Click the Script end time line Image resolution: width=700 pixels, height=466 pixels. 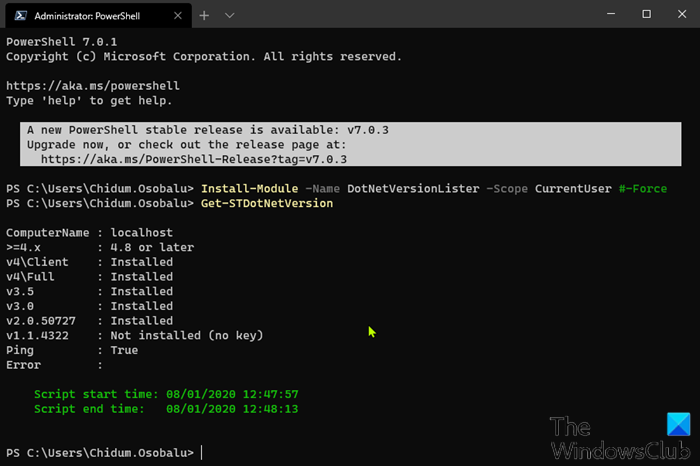point(166,409)
